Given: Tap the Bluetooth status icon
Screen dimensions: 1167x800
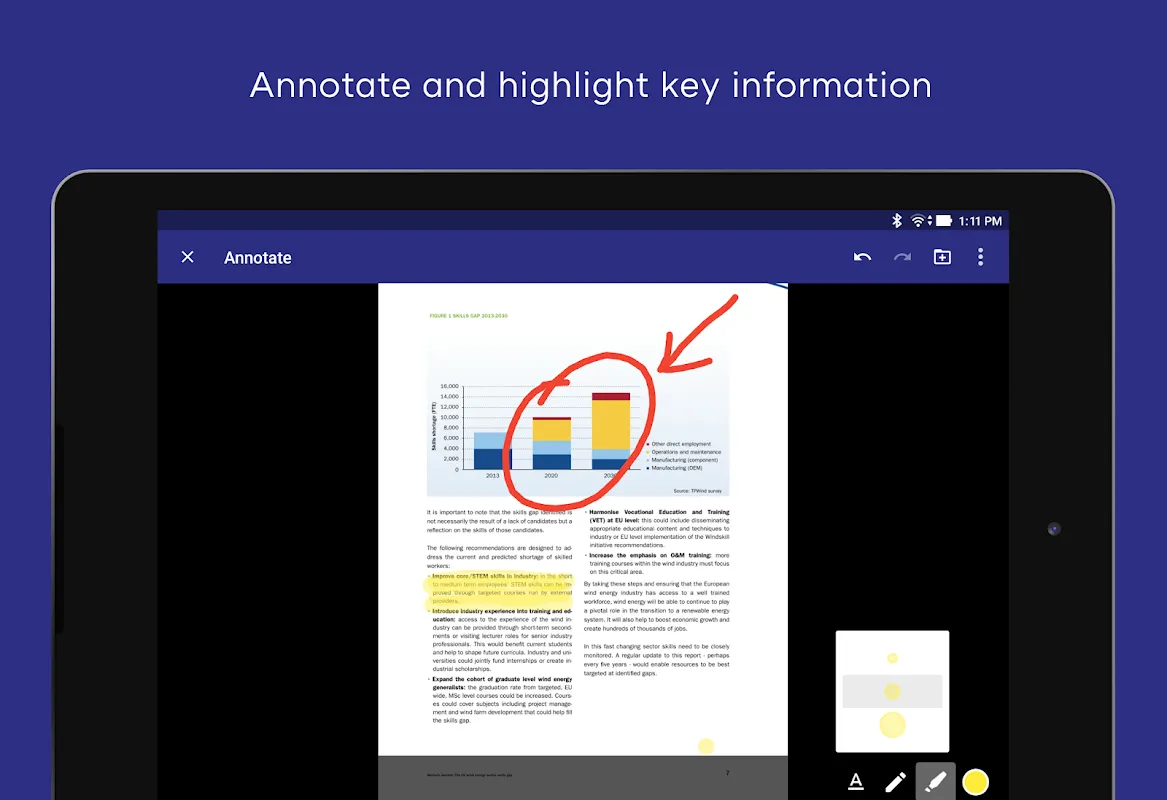Looking at the screenshot, I should point(897,220).
